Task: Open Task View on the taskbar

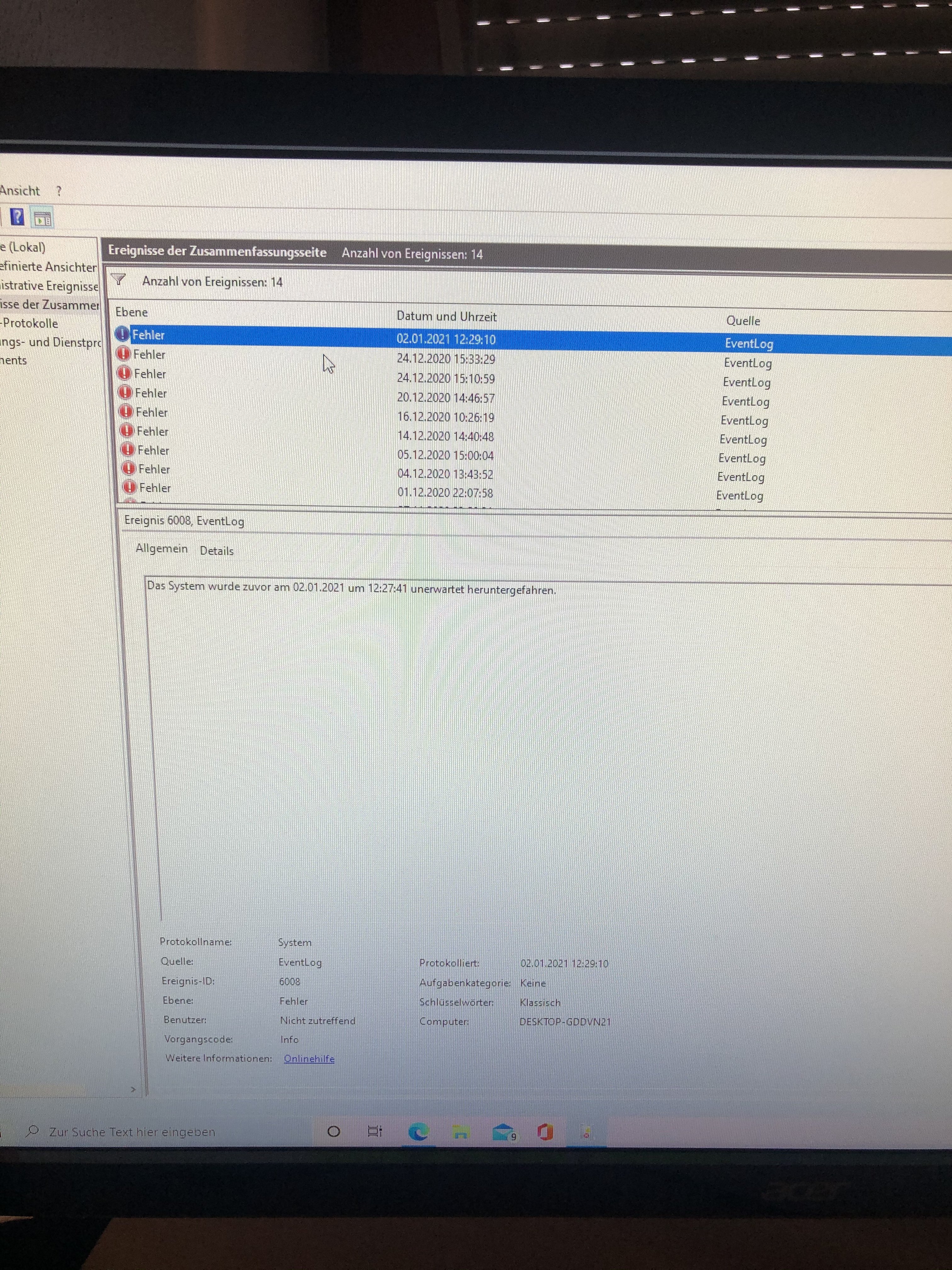Action: click(375, 1131)
